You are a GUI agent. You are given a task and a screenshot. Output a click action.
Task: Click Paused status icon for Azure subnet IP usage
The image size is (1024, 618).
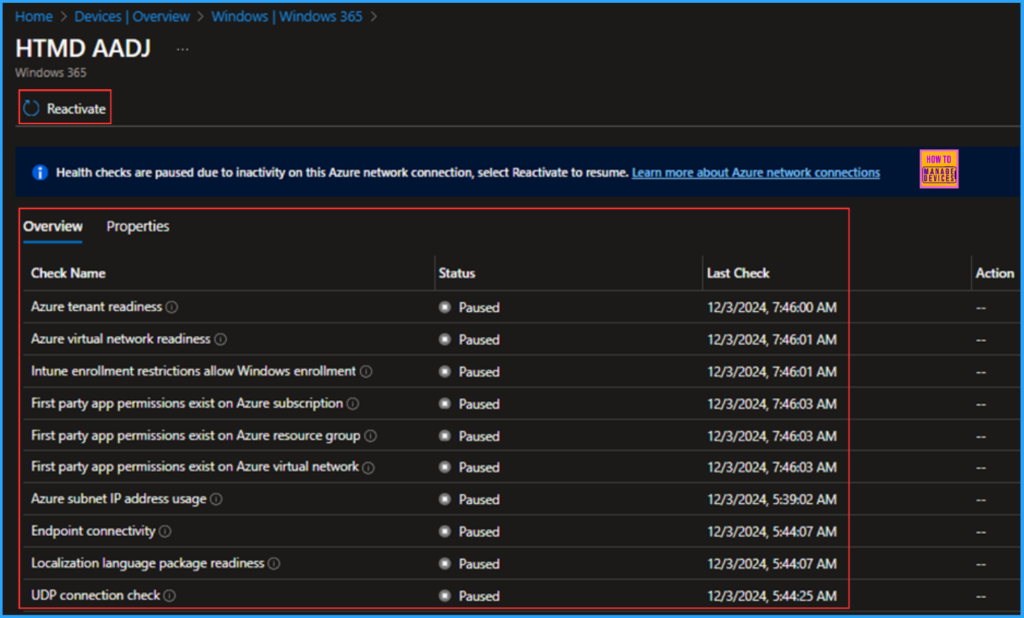pos(445,499)
